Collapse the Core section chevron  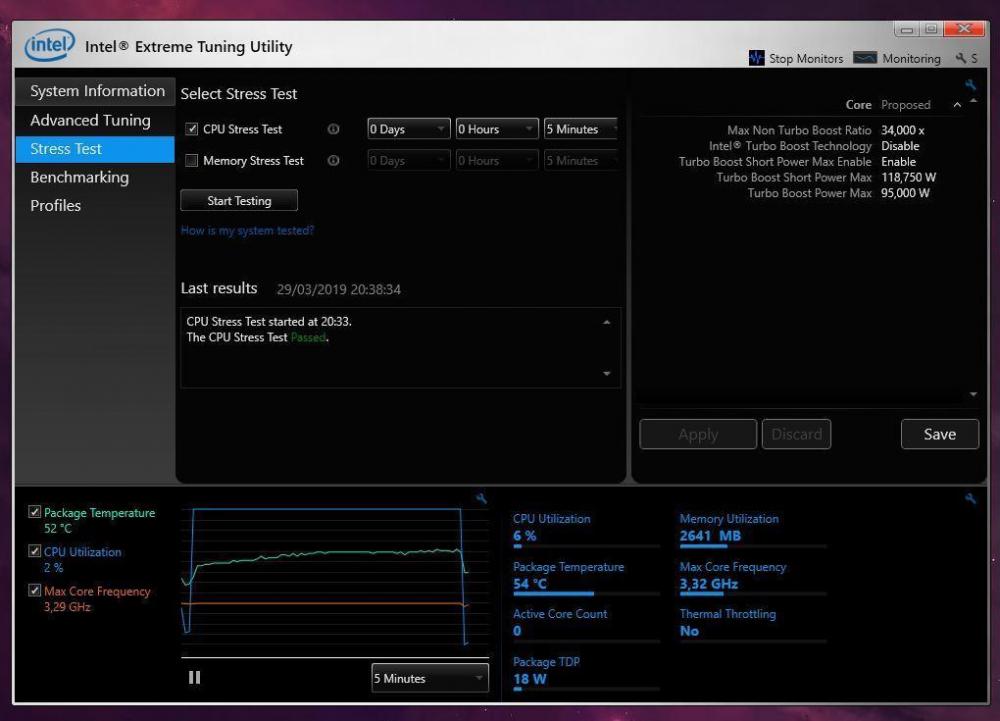(957, 105)
